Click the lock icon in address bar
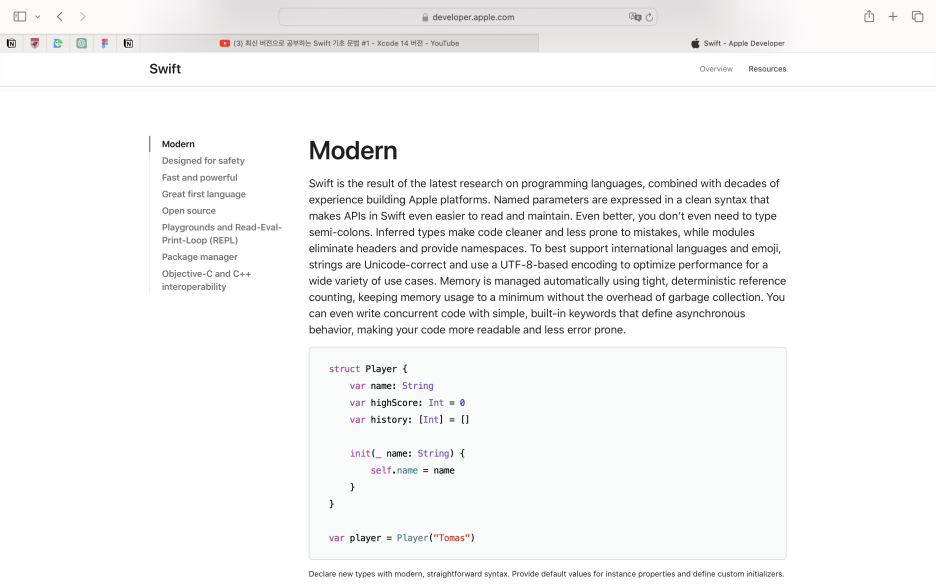 click(x=425, y=17)
